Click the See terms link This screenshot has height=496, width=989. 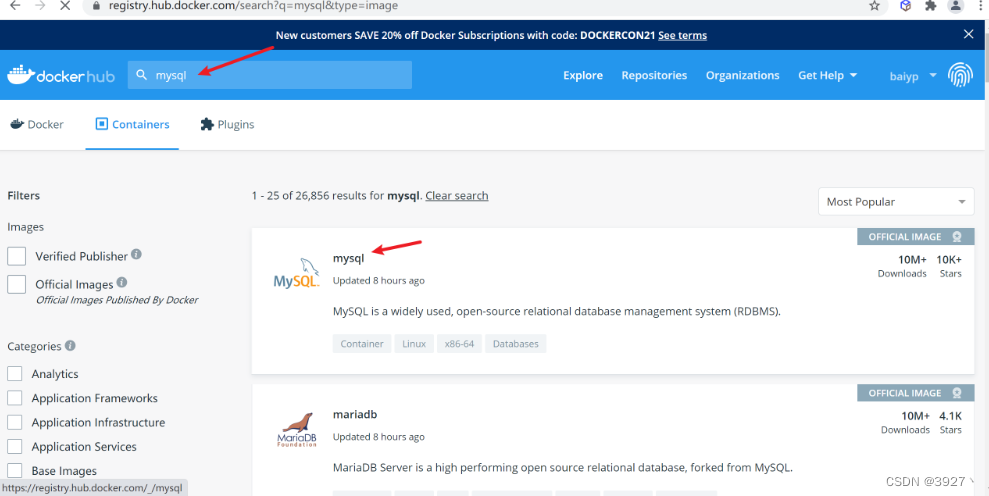click(682, 35)
